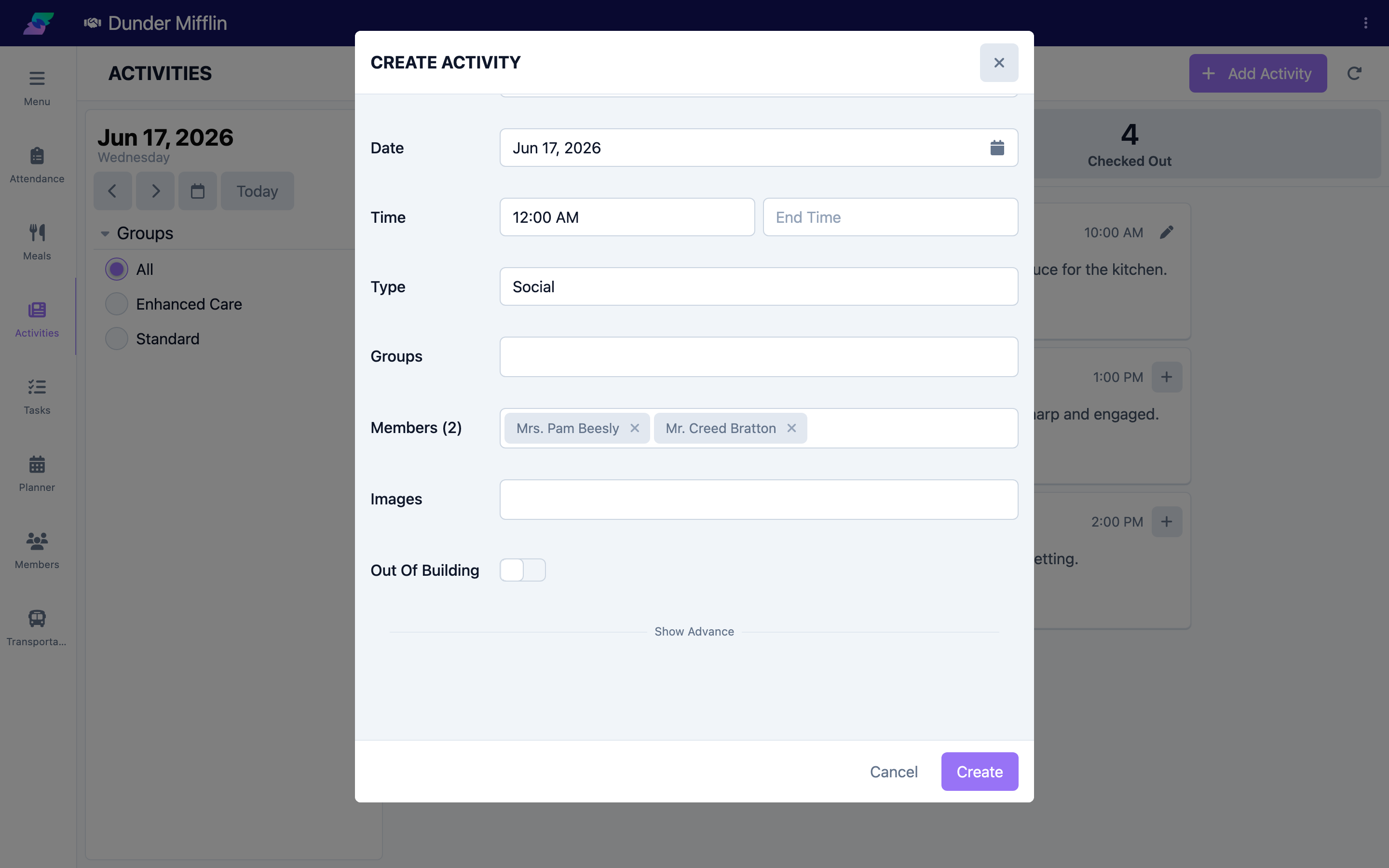Screen dimensions: 1389x868
Task: Open the three-dot options menu
Action: pyautogui.click(x=1365, y=23)
